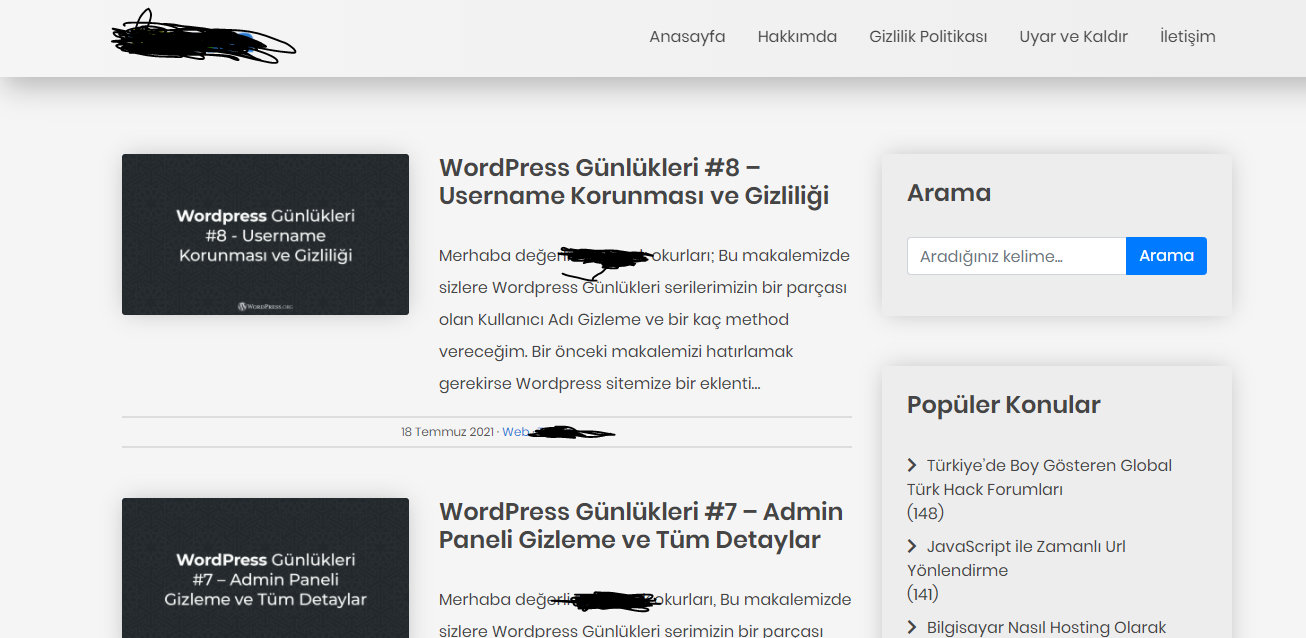Open the WordPress Günlükleri #7 post thumbnail
This screenshot has width=1306, height=638.
coord(265,568)
